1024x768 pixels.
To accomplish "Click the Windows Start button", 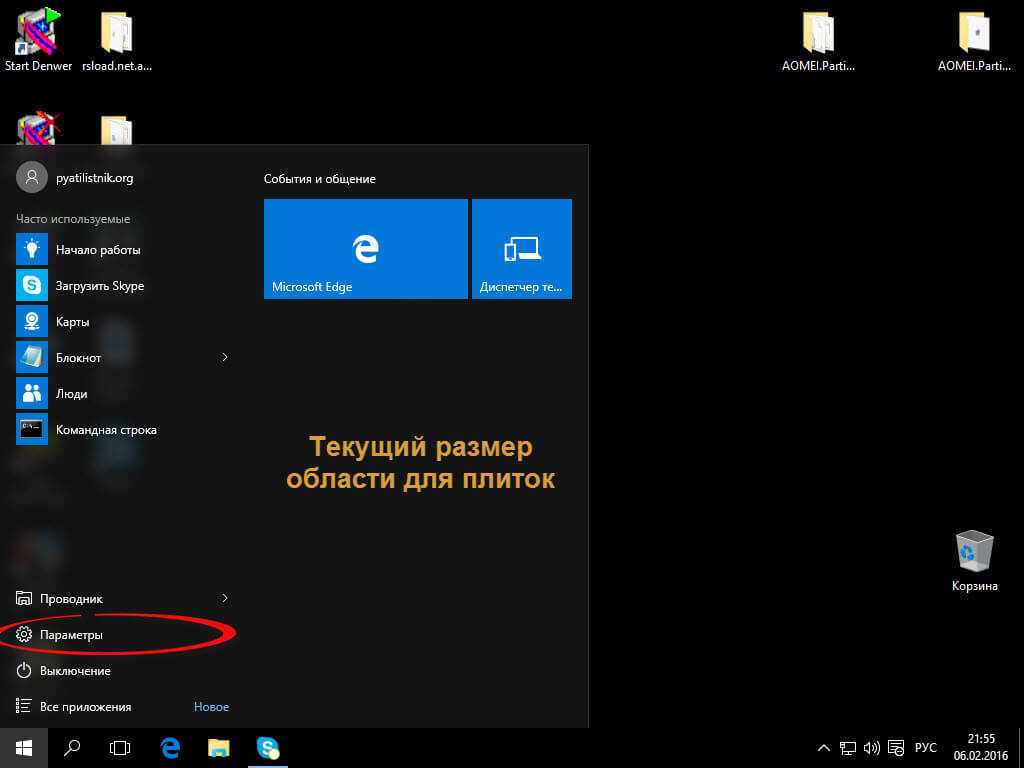I will click(x=24, y=747).
